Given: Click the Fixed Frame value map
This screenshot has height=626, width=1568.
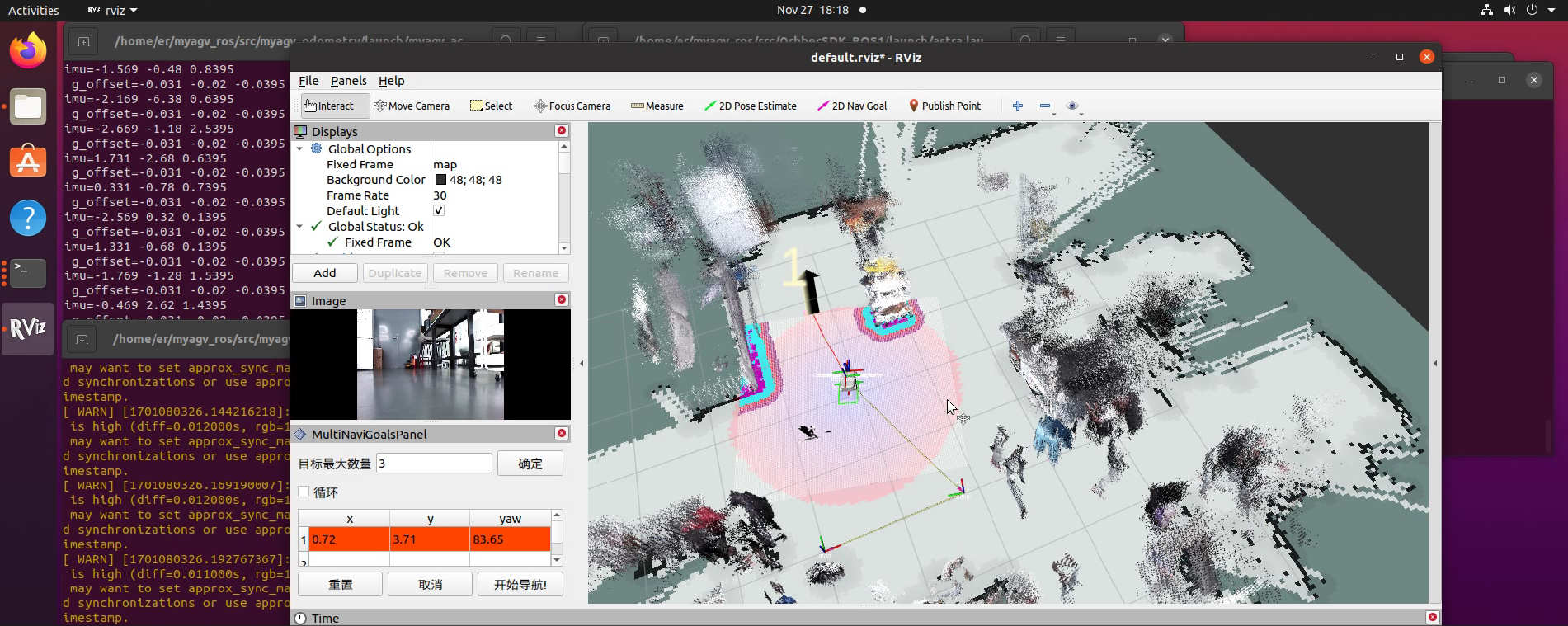Looking at the screenshot, I should click(445, 164).
